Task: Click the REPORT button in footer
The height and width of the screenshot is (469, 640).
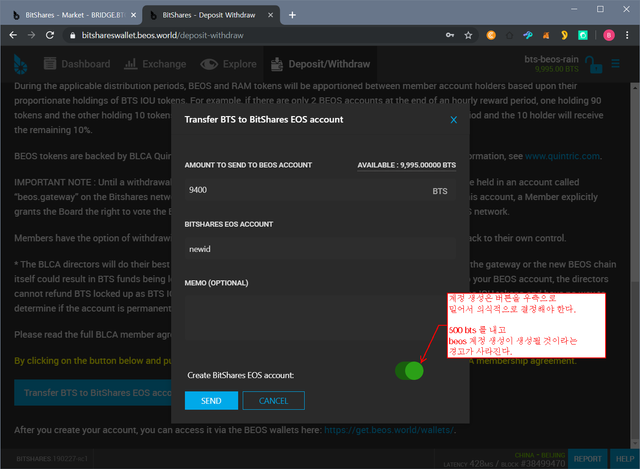Action: 587,459
